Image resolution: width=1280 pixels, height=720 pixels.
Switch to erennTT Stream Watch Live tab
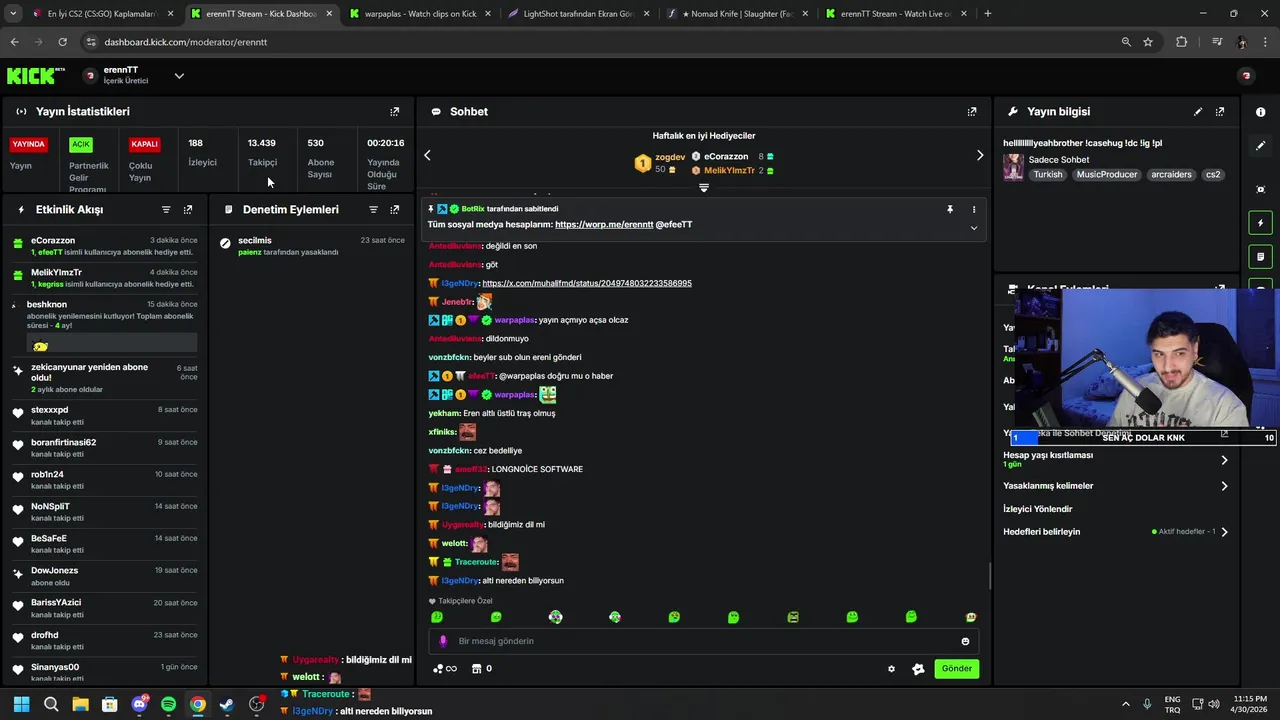[x=895, y=14]
